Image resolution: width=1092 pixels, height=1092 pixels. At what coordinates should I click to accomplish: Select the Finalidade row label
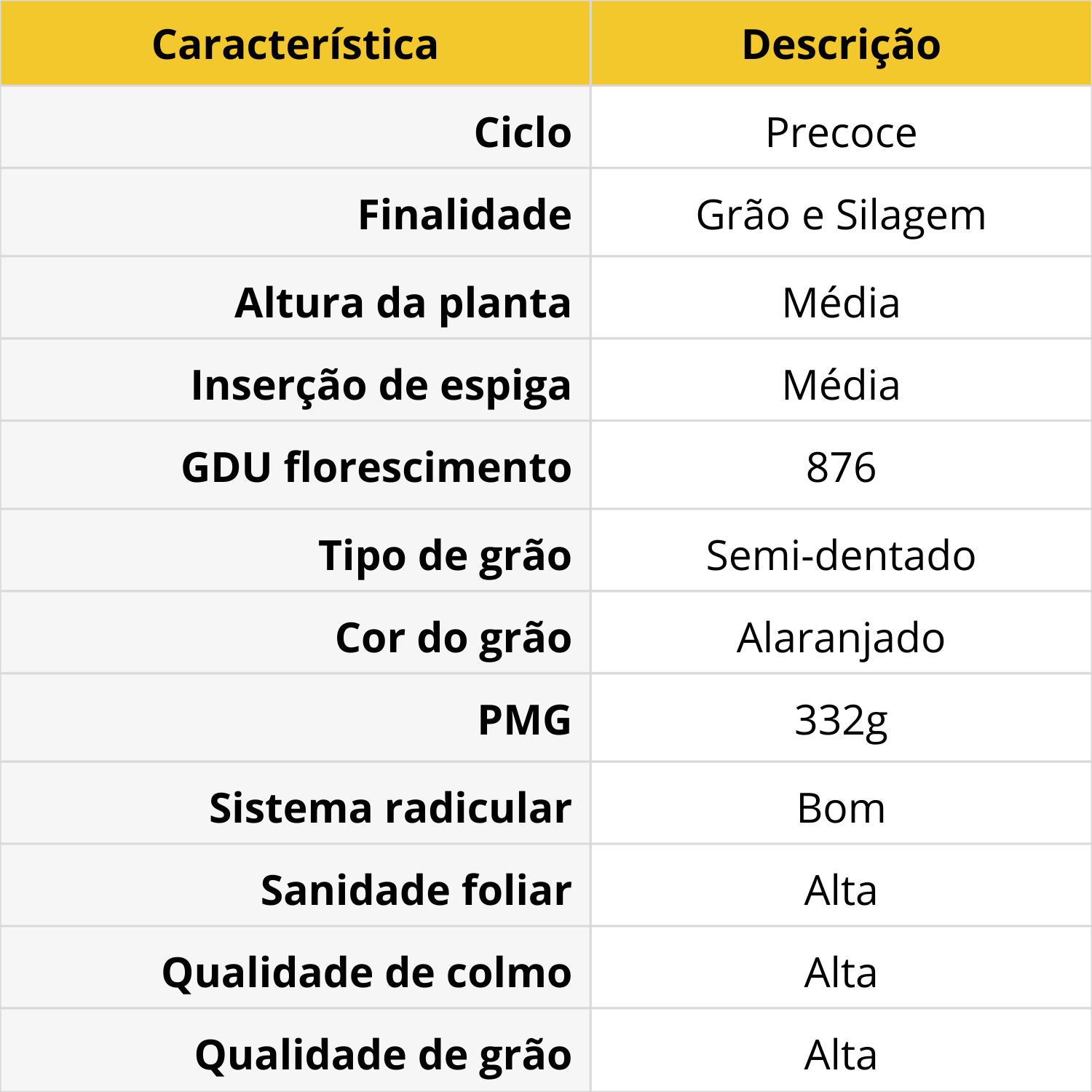point(464,215)
